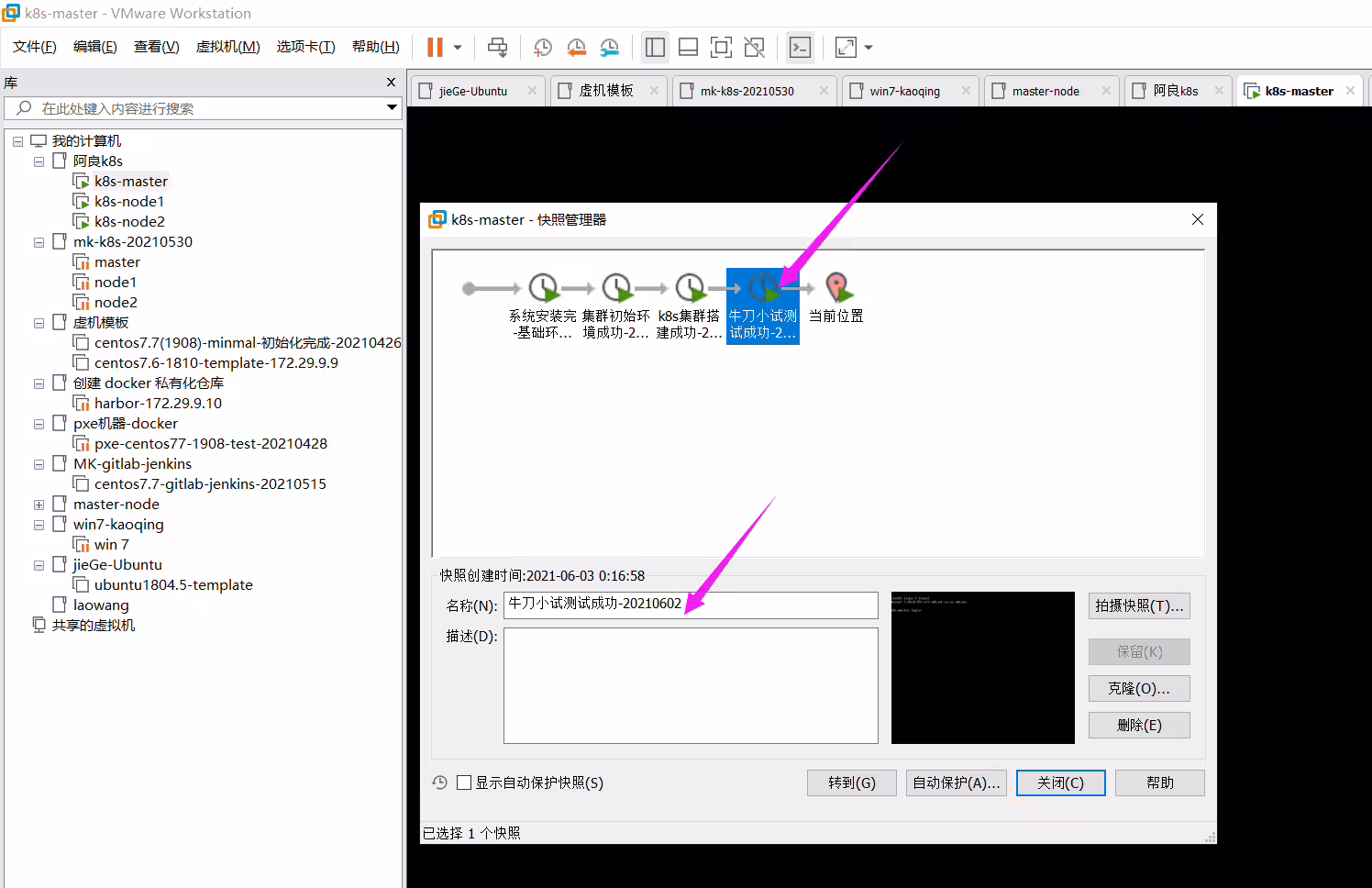Open the snapshot manager from the toolbar icon
Screen dimensions: 1372x888
coord(609,47)
